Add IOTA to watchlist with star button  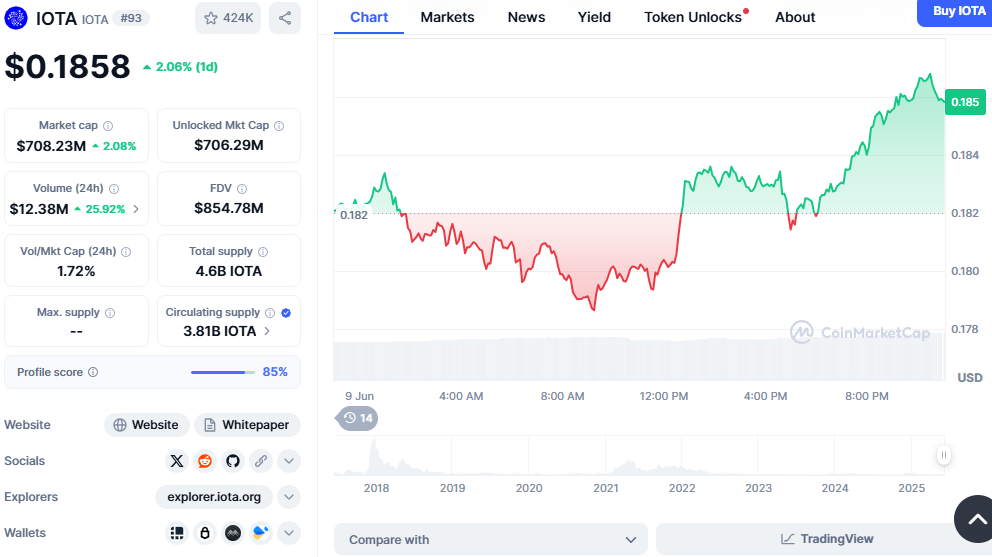tap(228, 18)
